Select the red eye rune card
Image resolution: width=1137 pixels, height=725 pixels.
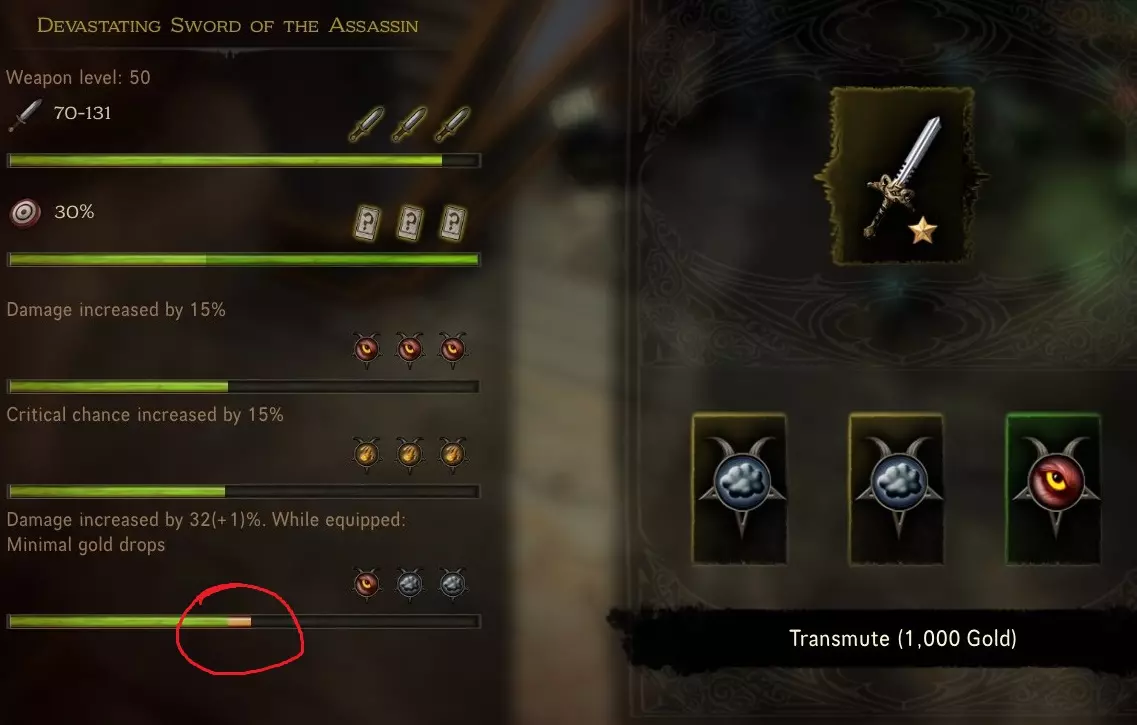[x=1054, y=489]
